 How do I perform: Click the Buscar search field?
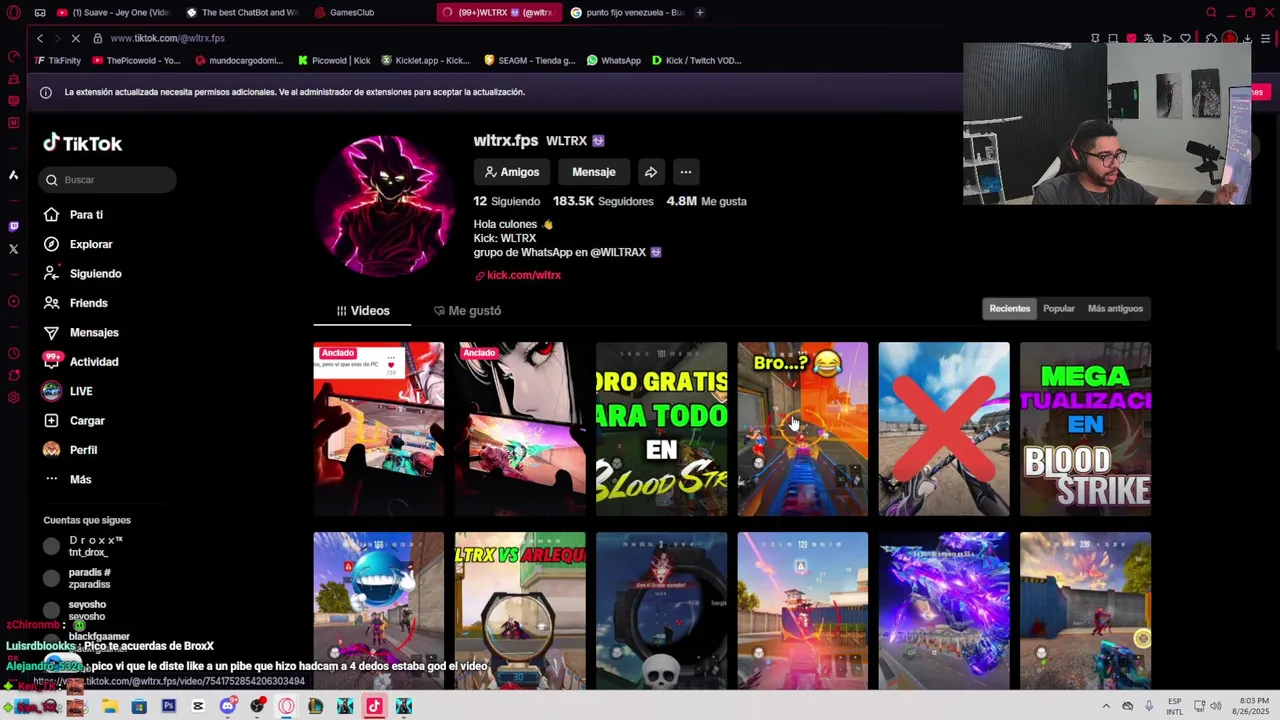(108, 180)
